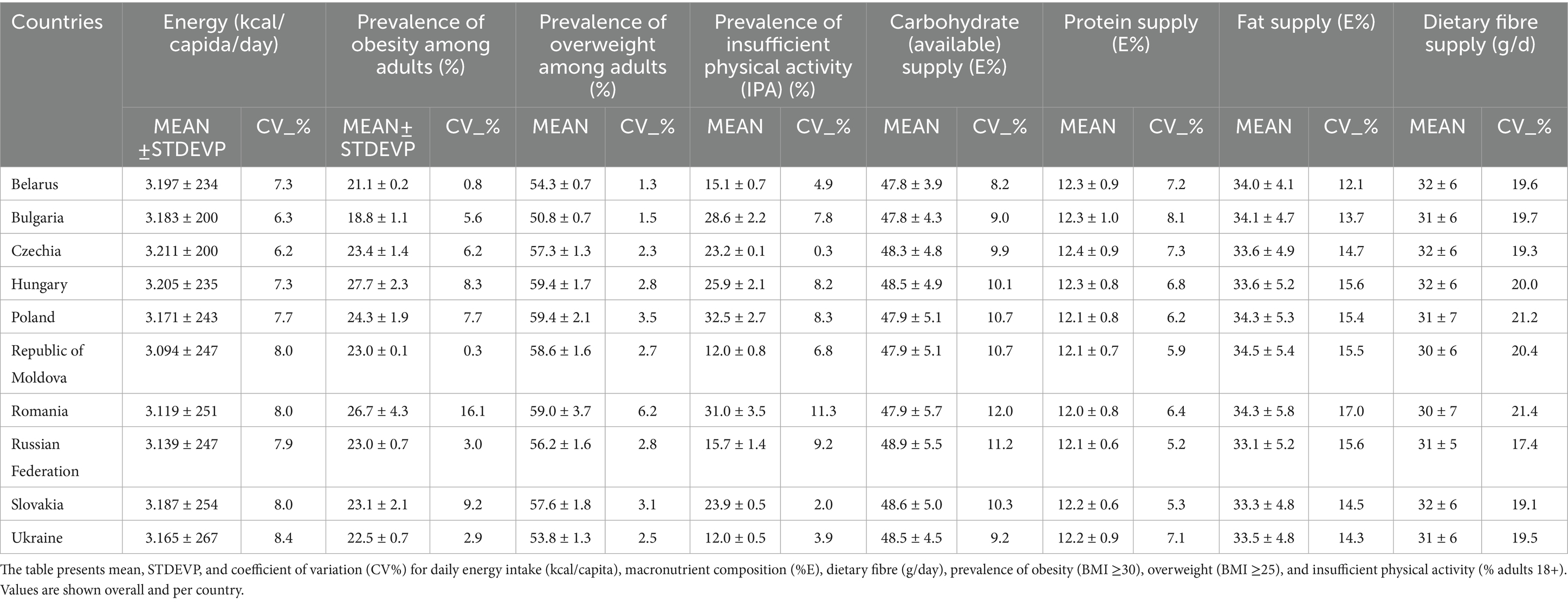Click the Dietary fibre supply header
Viewport: 1568px width, 602px height.
pos(1480,34)
